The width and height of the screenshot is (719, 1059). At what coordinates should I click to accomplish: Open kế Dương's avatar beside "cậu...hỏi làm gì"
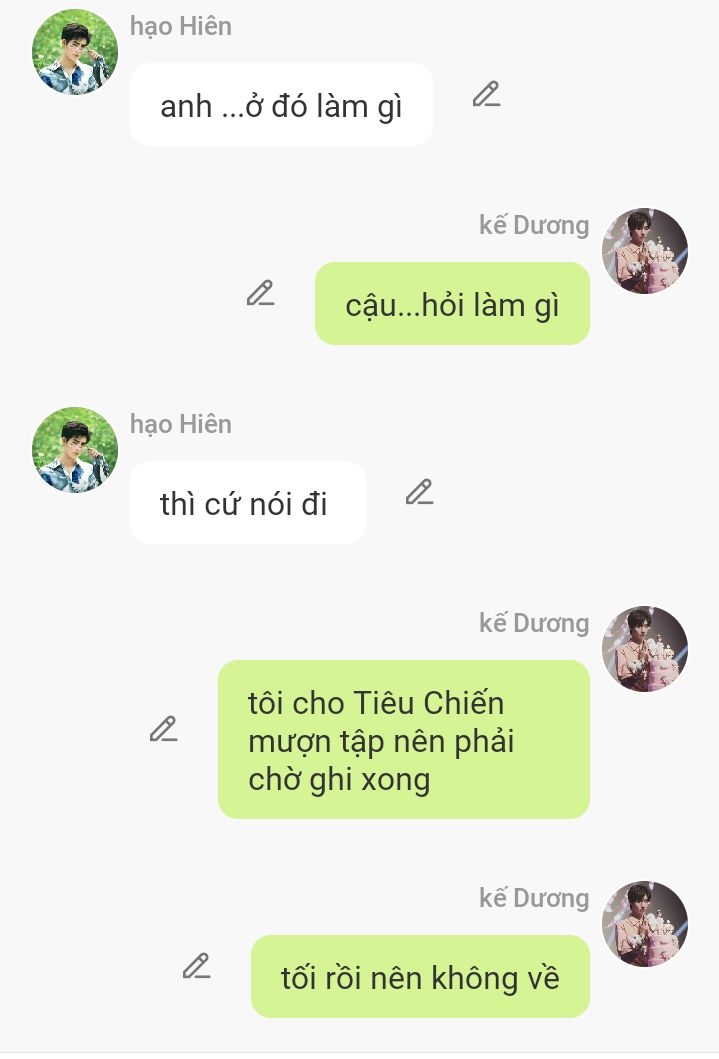point(645,251)
